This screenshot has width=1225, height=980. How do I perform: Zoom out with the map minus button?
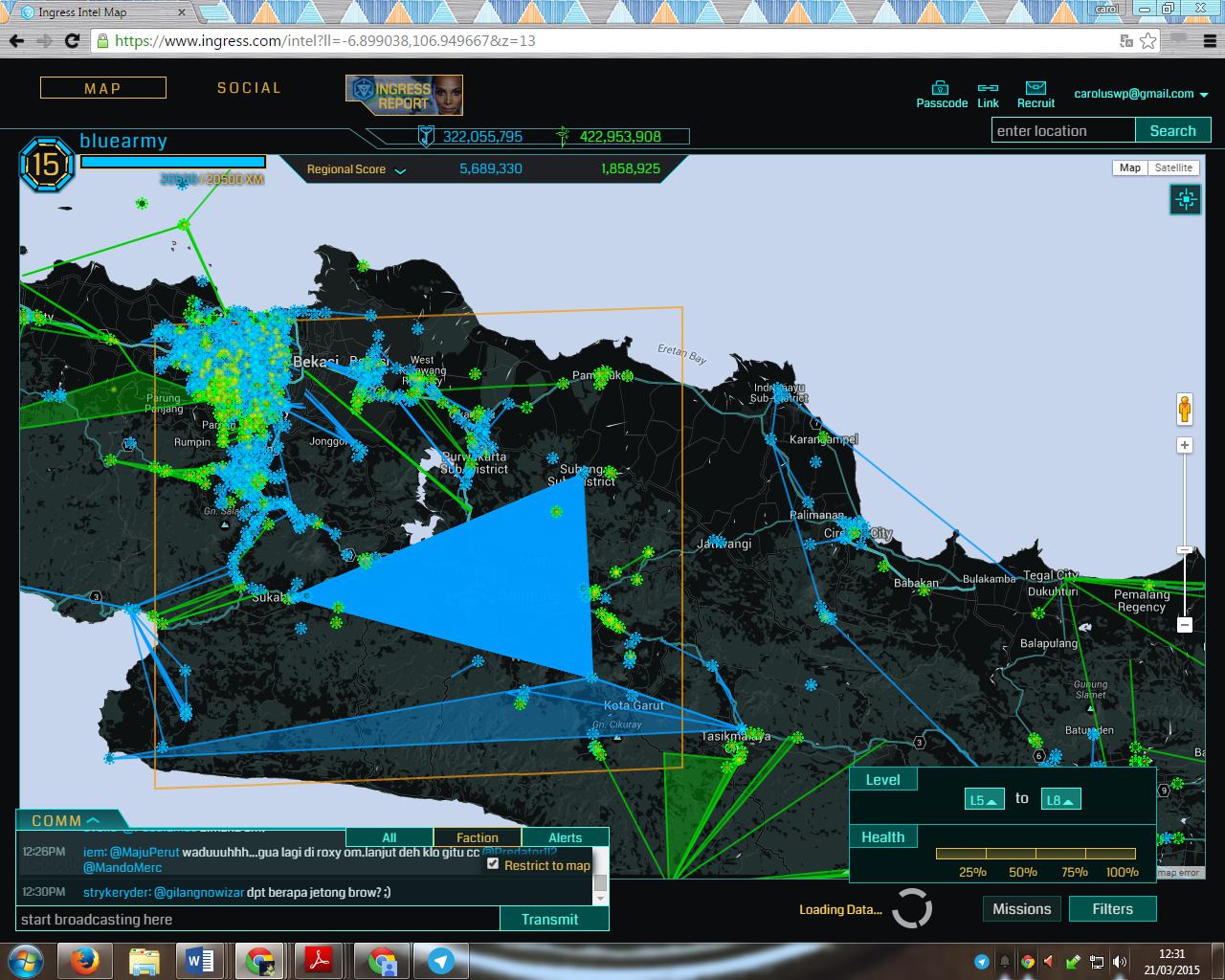1185,624
